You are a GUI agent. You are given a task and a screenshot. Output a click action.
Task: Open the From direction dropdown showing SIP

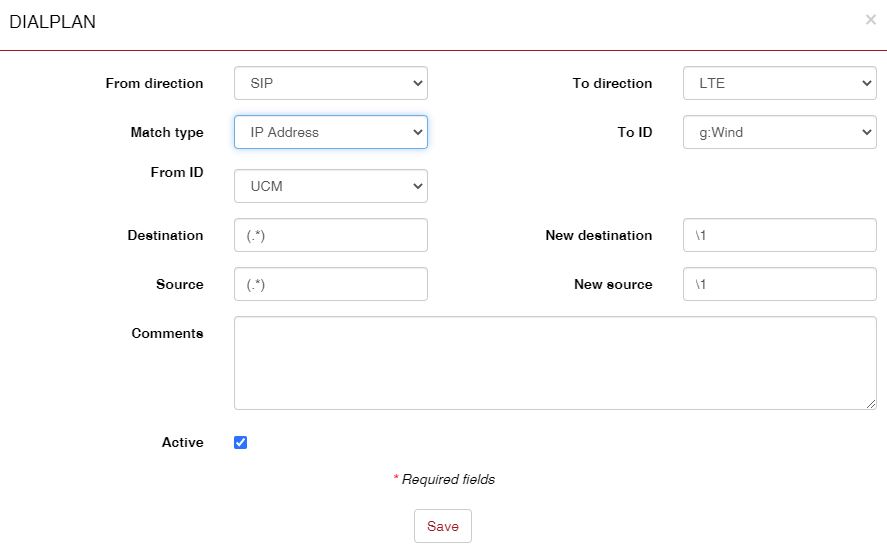tap(330, 84)
